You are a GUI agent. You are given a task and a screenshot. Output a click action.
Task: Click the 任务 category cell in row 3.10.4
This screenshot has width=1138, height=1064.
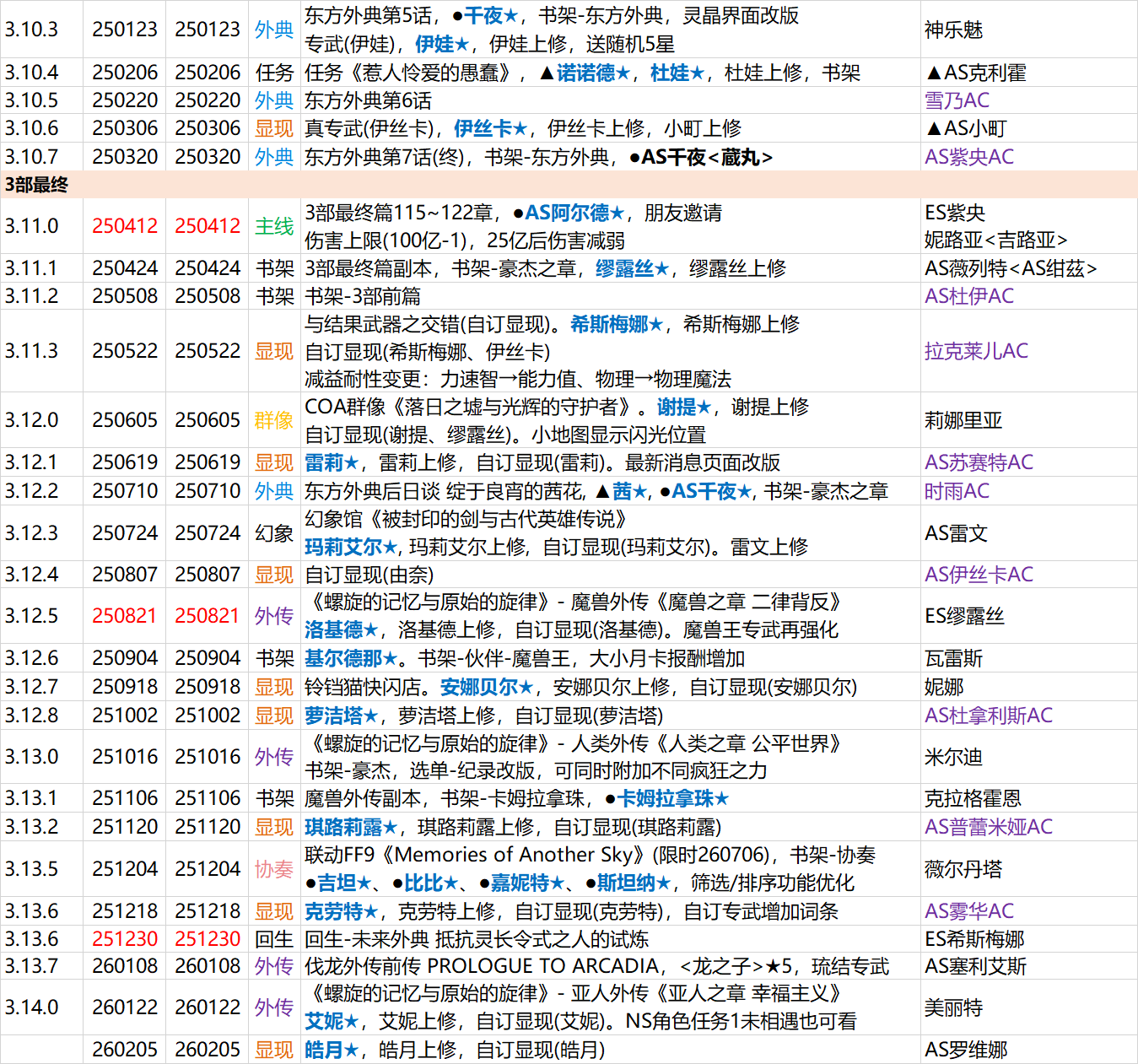tap(274, 73)
